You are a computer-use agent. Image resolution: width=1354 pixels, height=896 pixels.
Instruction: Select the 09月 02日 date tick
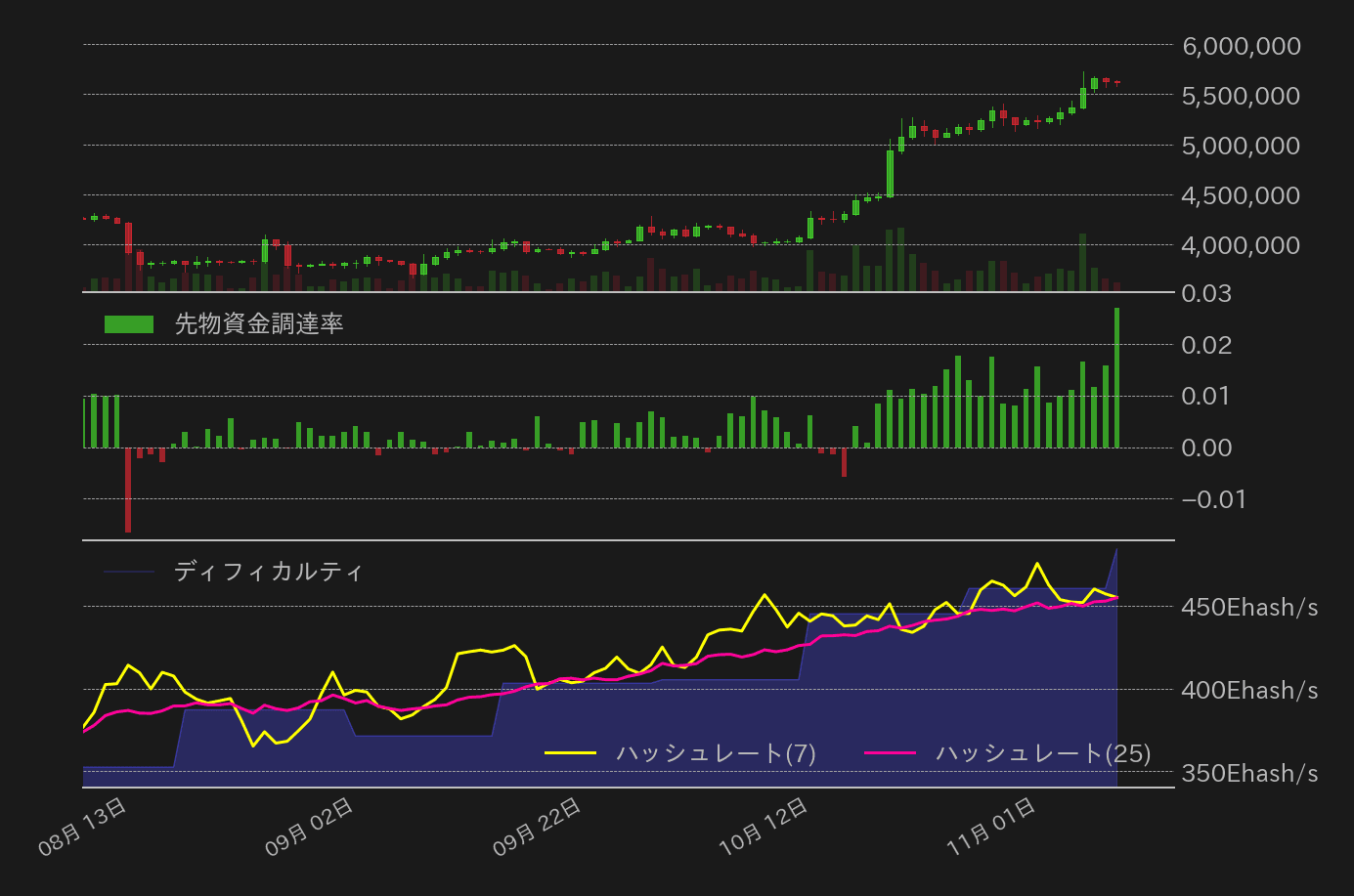point(309,827)
